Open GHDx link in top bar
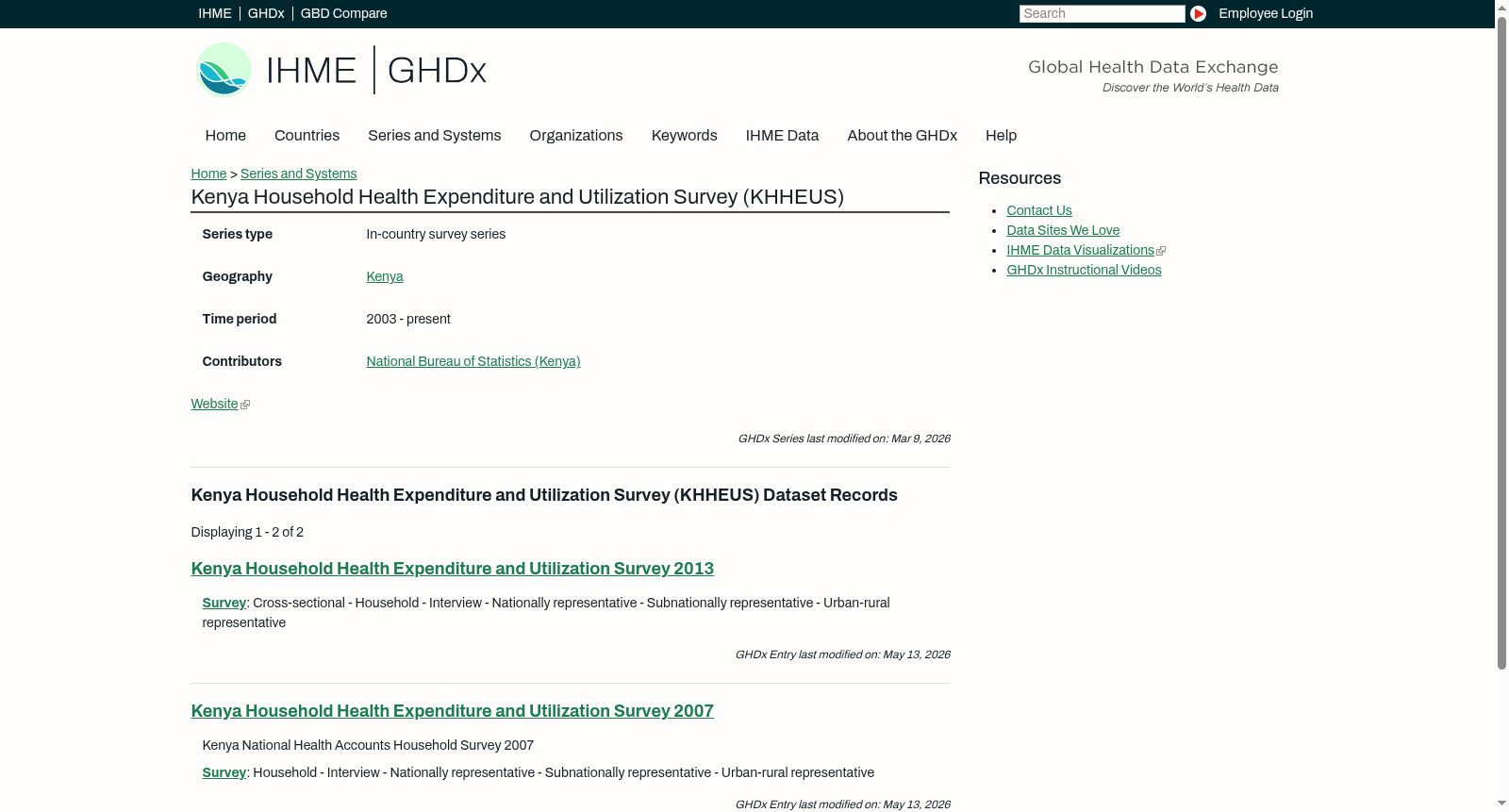This screenshot has height=812, width=1509. click(x=266, y=13)
